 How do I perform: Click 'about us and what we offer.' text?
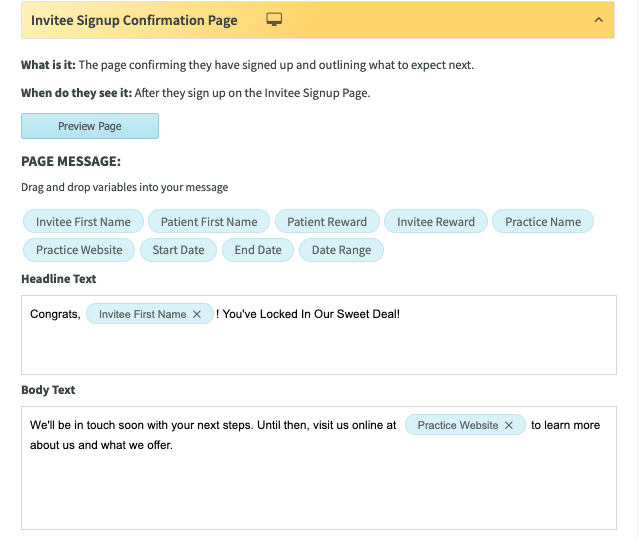[x=101, y=445]
